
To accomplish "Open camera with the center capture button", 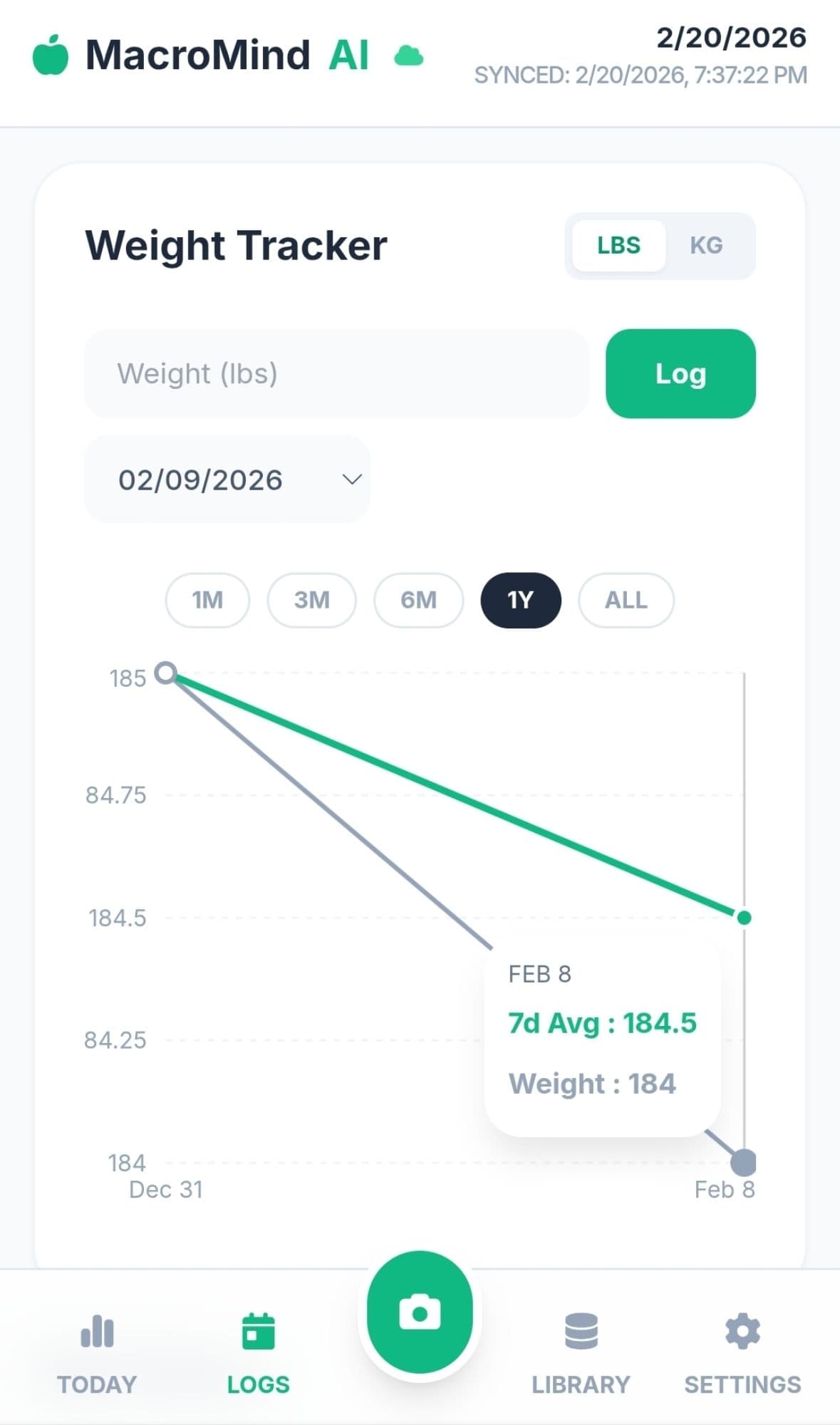I will 420,1312.
